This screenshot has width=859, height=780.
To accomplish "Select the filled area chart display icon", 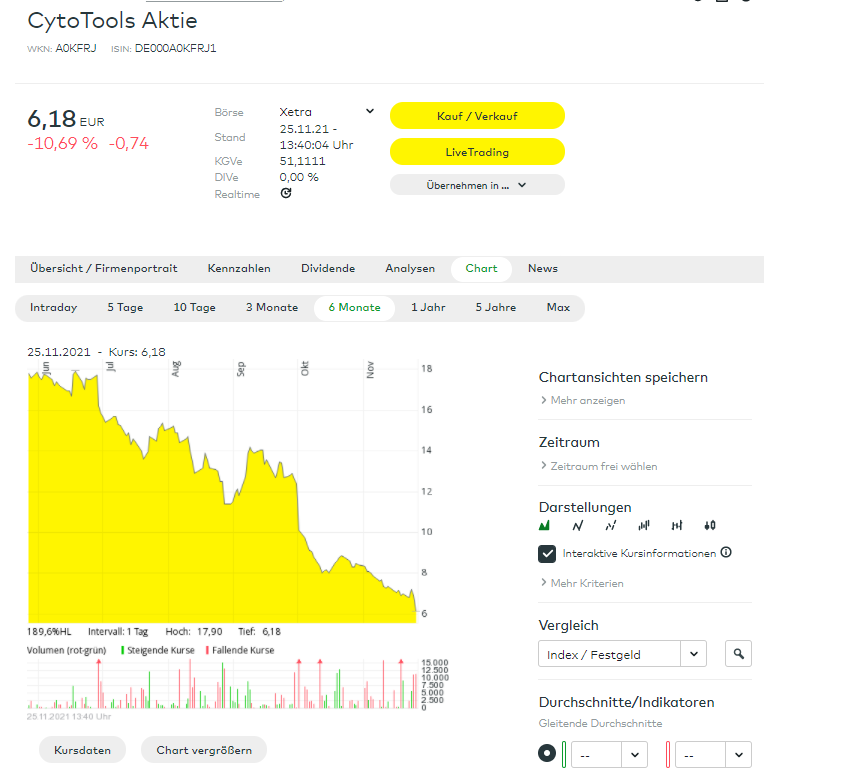I will (x=544, y=526).
